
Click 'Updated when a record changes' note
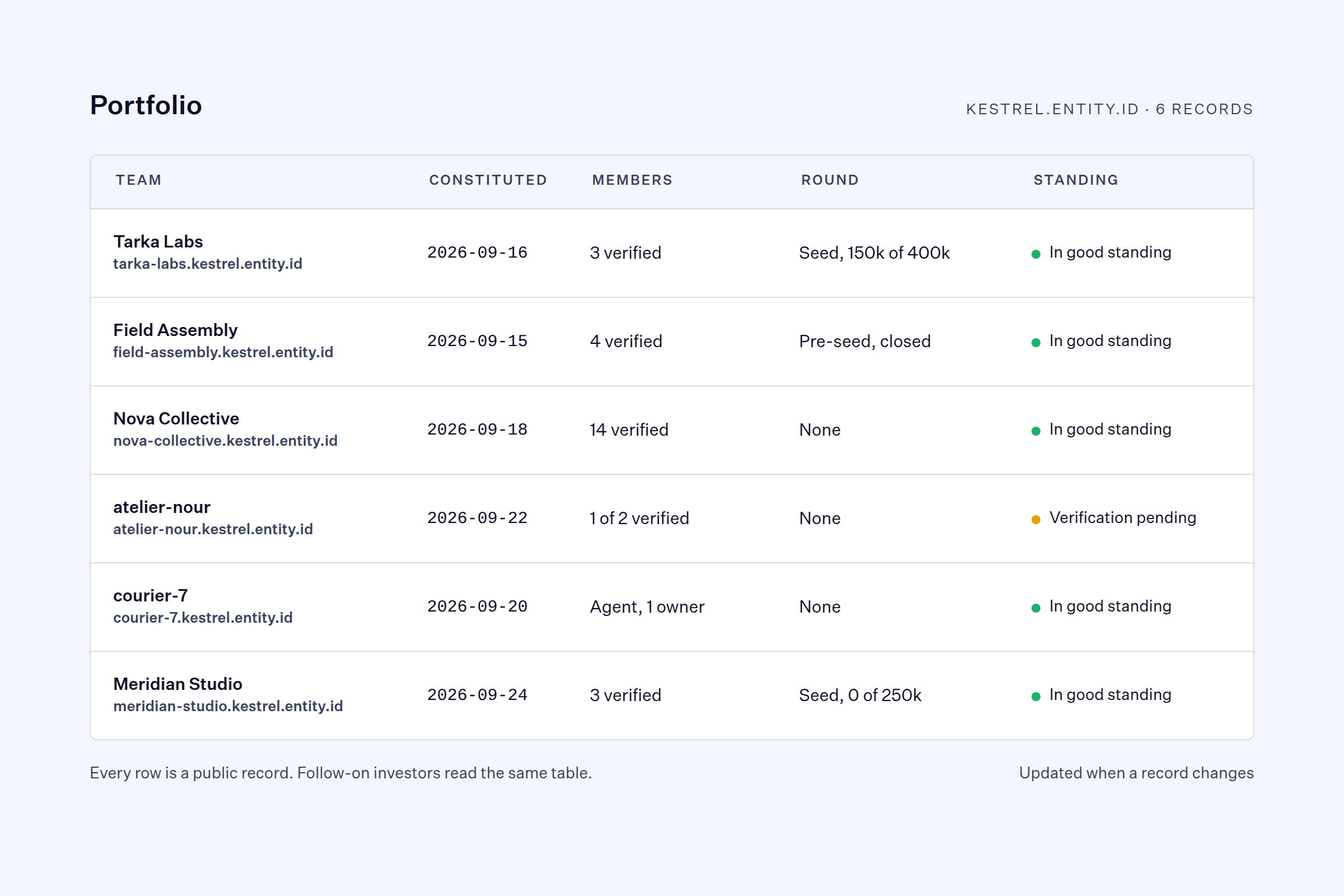[x=1136, y=773]
